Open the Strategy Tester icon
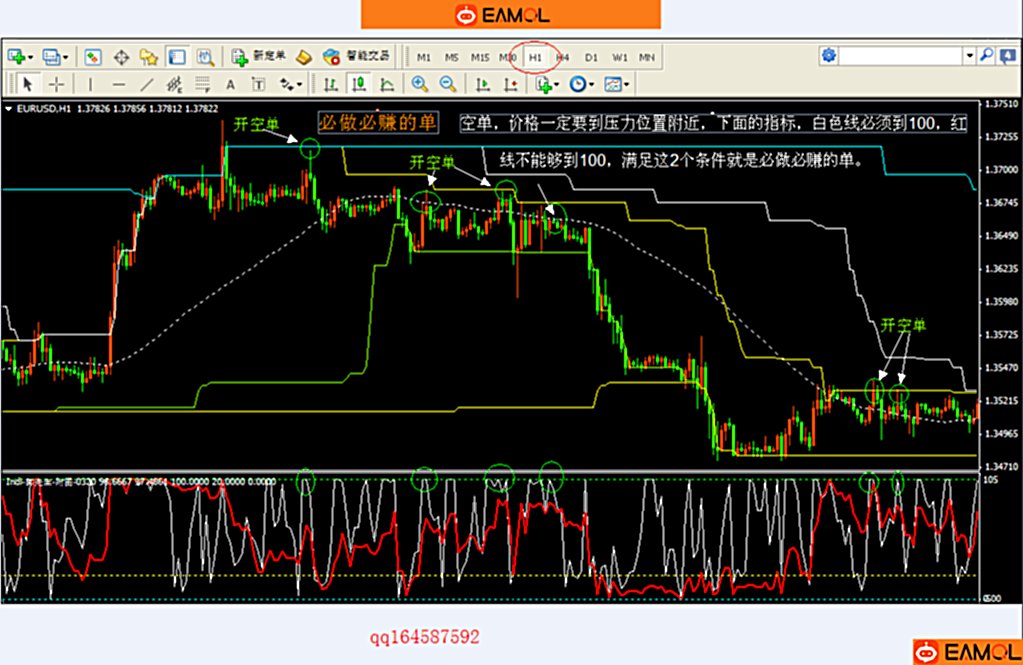Screen dimensions: 1023x665 (x=205, y=57)
